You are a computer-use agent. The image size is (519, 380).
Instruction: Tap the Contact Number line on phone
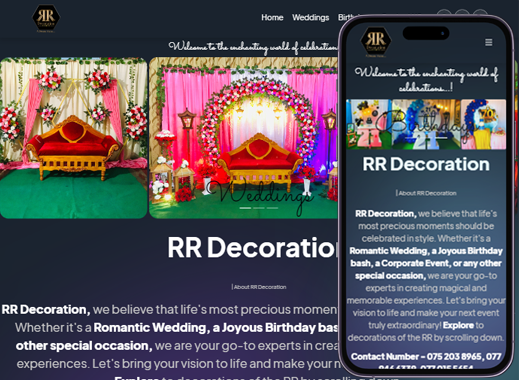coord(426,357)
